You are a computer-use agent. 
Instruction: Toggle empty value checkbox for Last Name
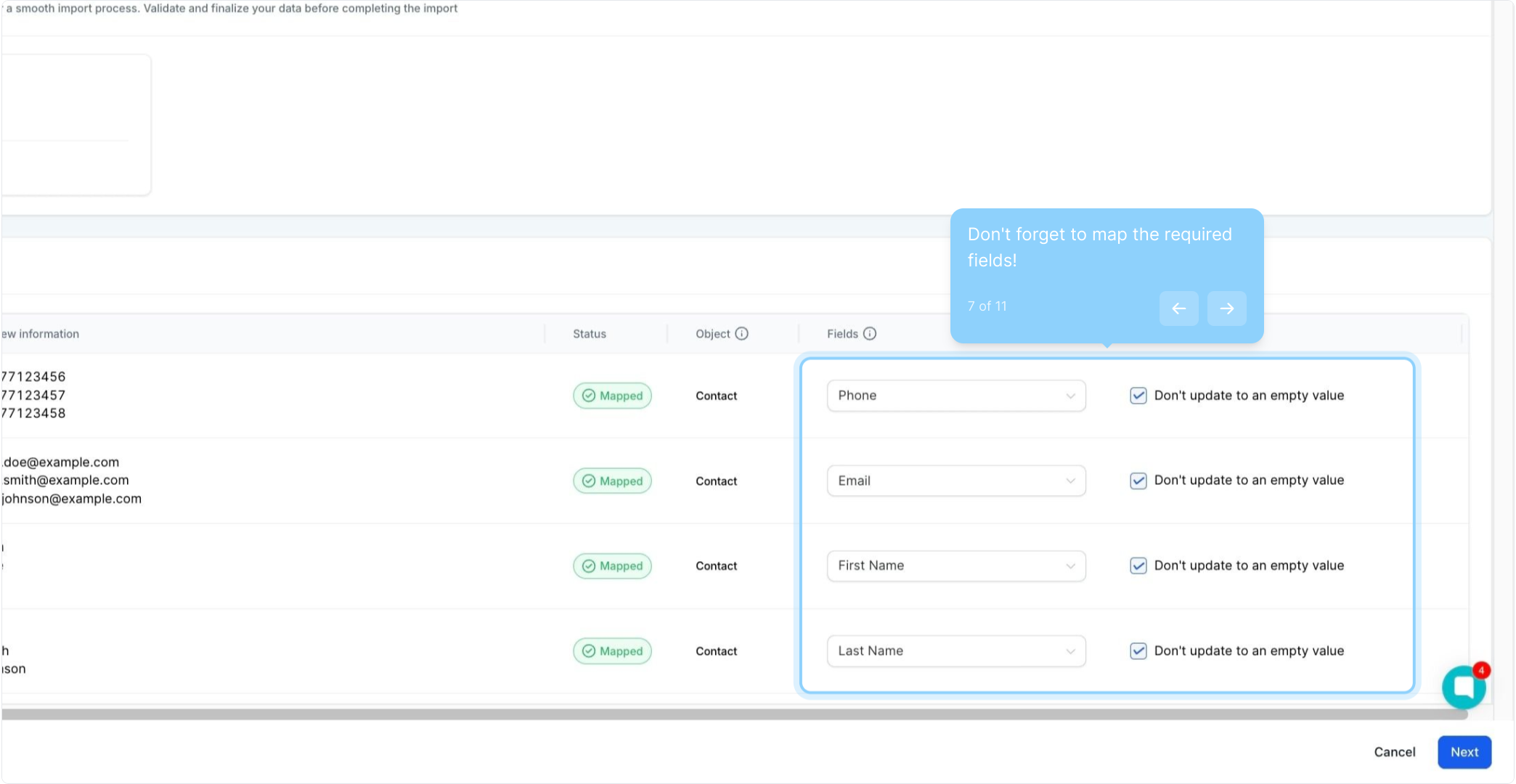(1138, 651)
